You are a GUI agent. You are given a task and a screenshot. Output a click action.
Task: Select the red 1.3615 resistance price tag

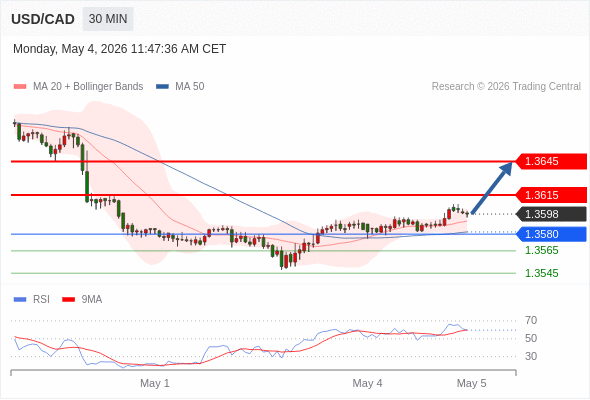[x=551, y=195]
